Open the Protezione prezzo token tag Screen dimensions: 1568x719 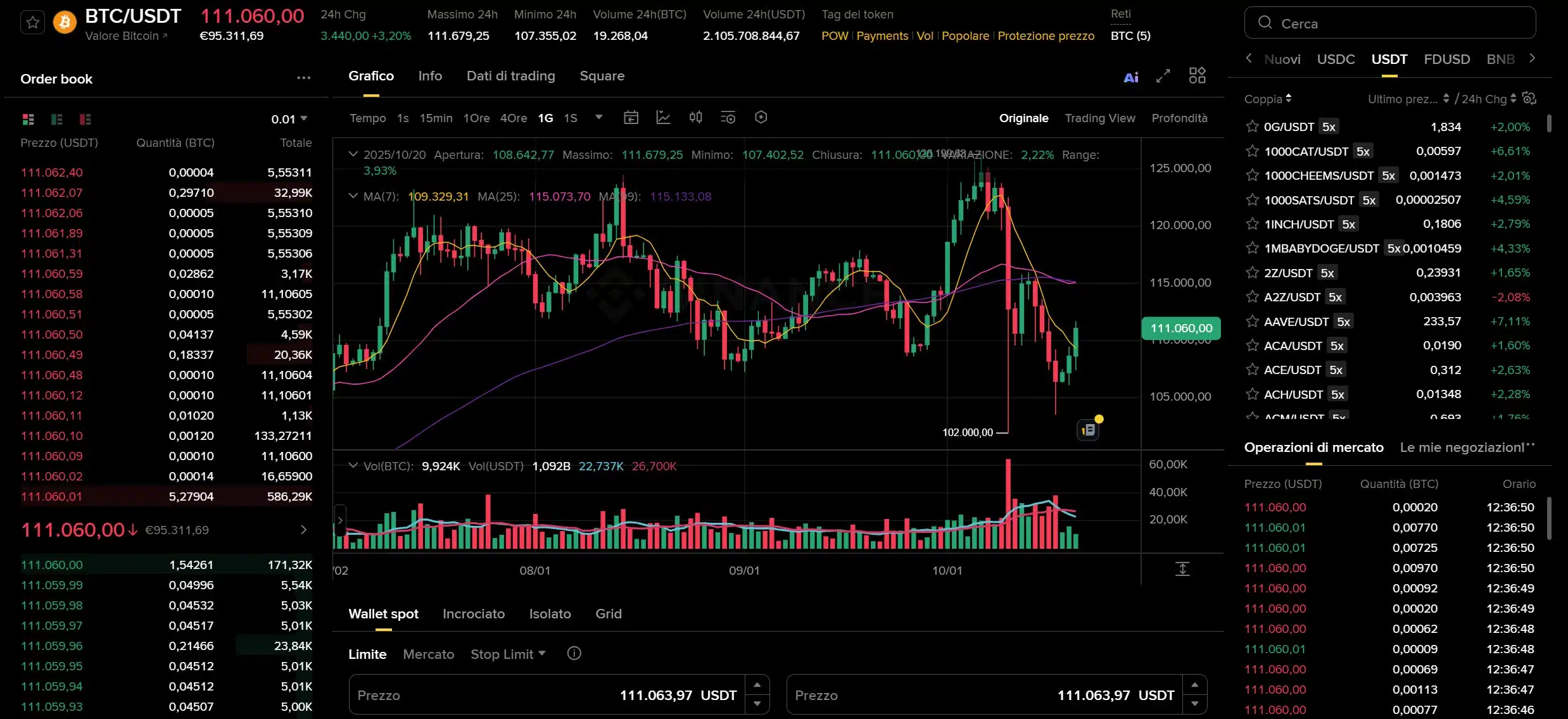pyautogui.click(x=1046, y=36)
